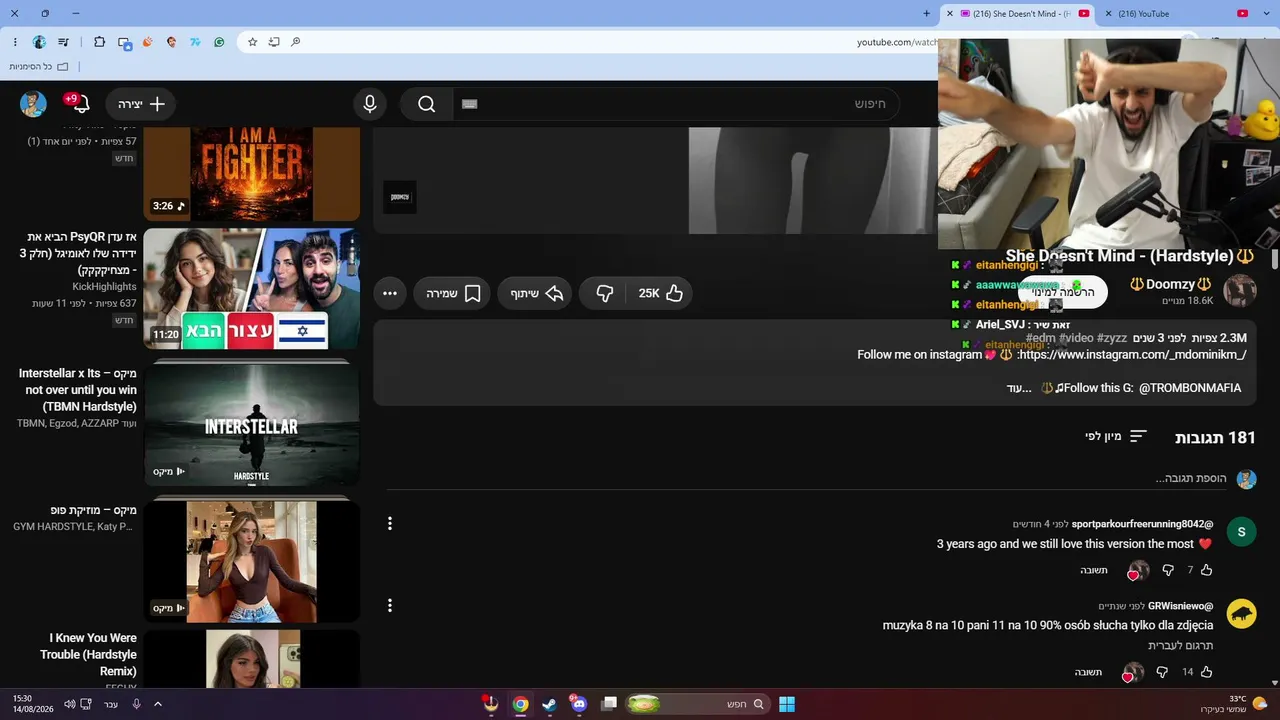The width and height of the screenshot is (1280, 720).
Task: Open Doomzy channel avatar
Action: (1240, 291)
